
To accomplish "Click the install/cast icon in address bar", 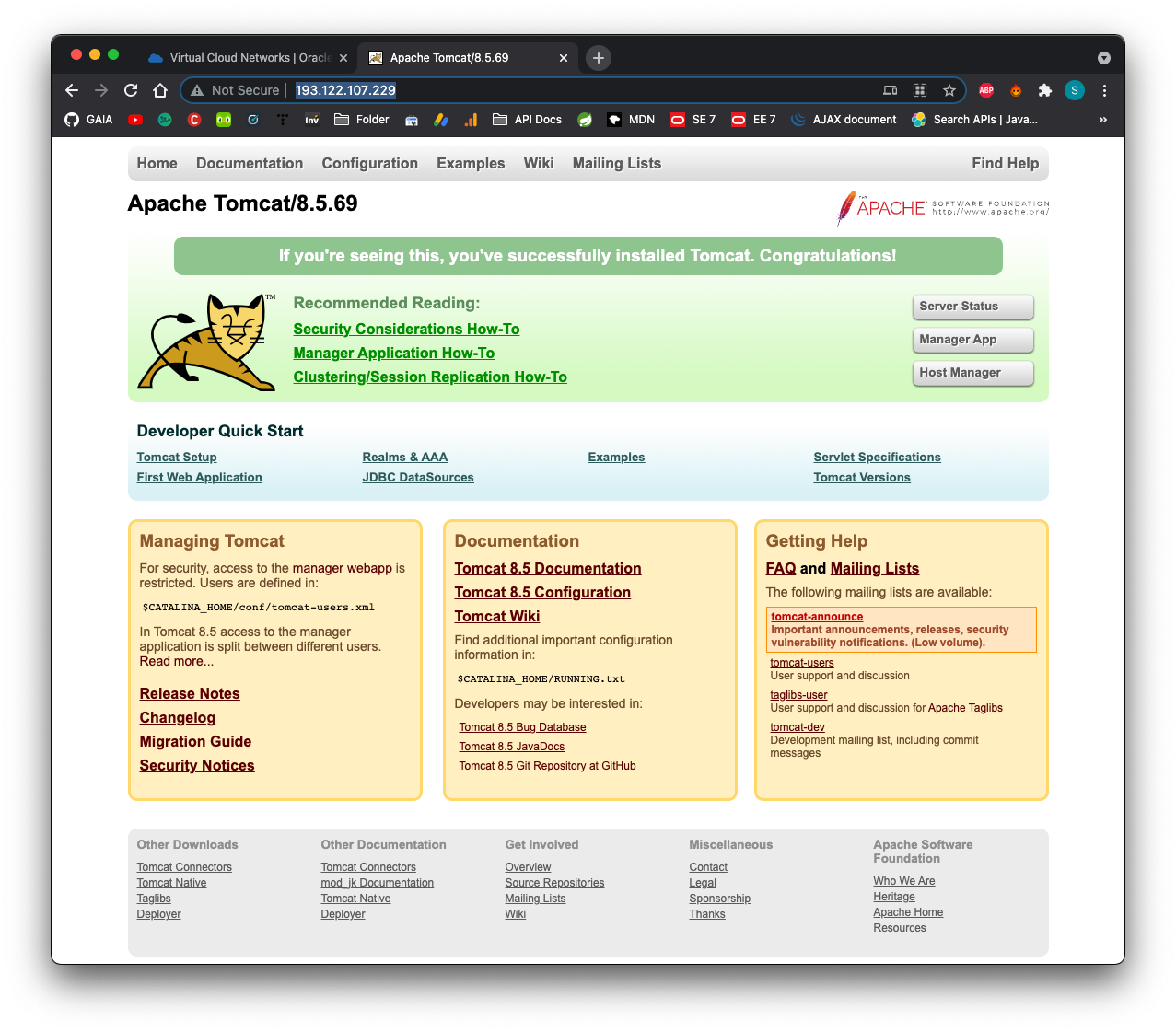I will click(891, 90).
